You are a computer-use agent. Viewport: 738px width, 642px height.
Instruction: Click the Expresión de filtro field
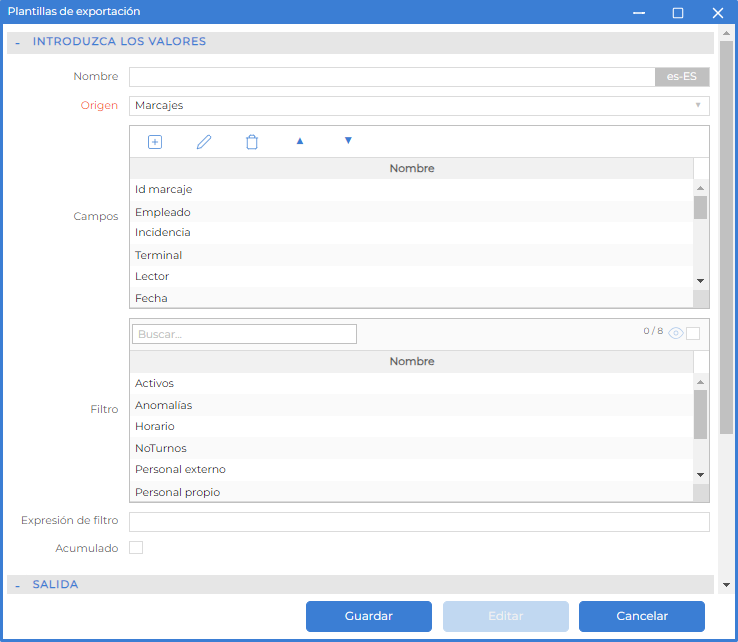coord(419,522)
